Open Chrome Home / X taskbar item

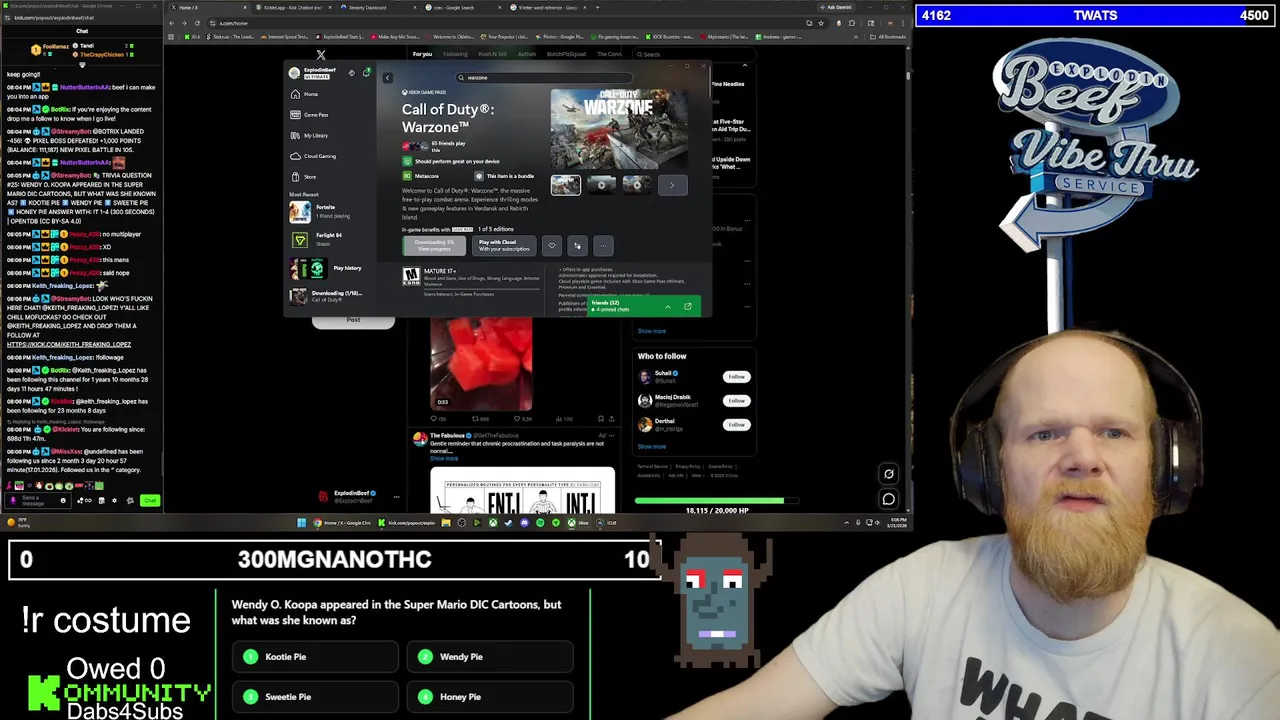(343, 522)
